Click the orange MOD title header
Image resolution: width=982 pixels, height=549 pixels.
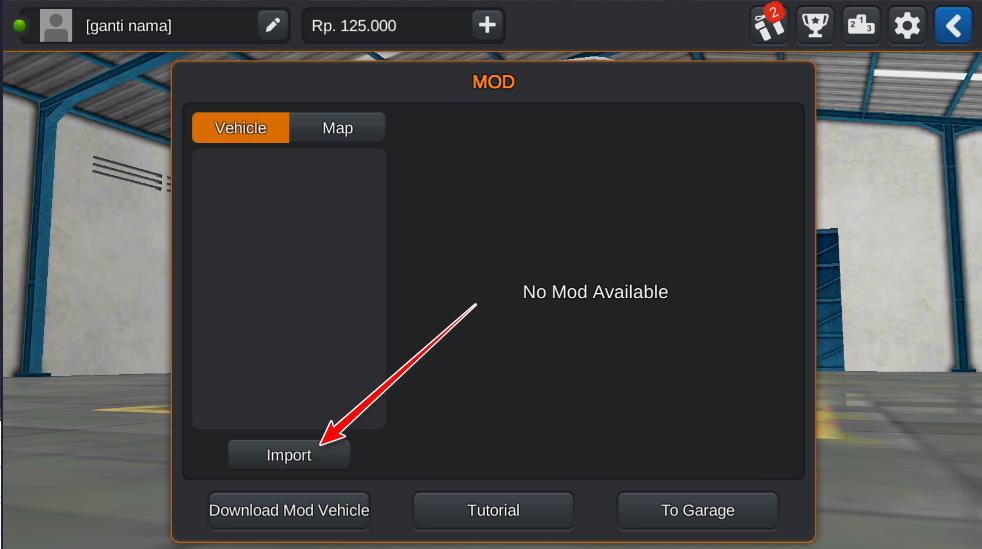tap(494, 82)
